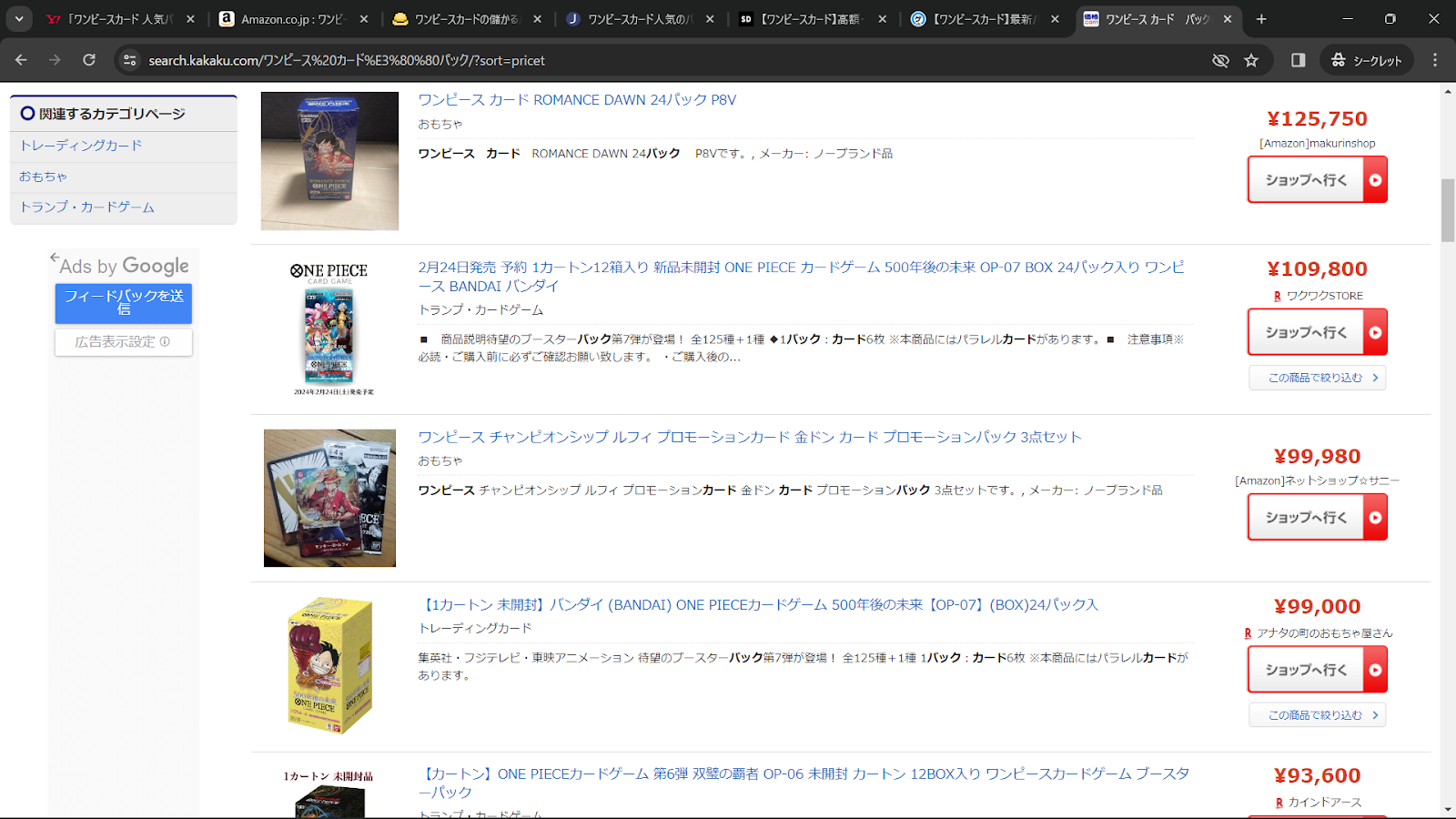Reload the current page

coord(89,60)
